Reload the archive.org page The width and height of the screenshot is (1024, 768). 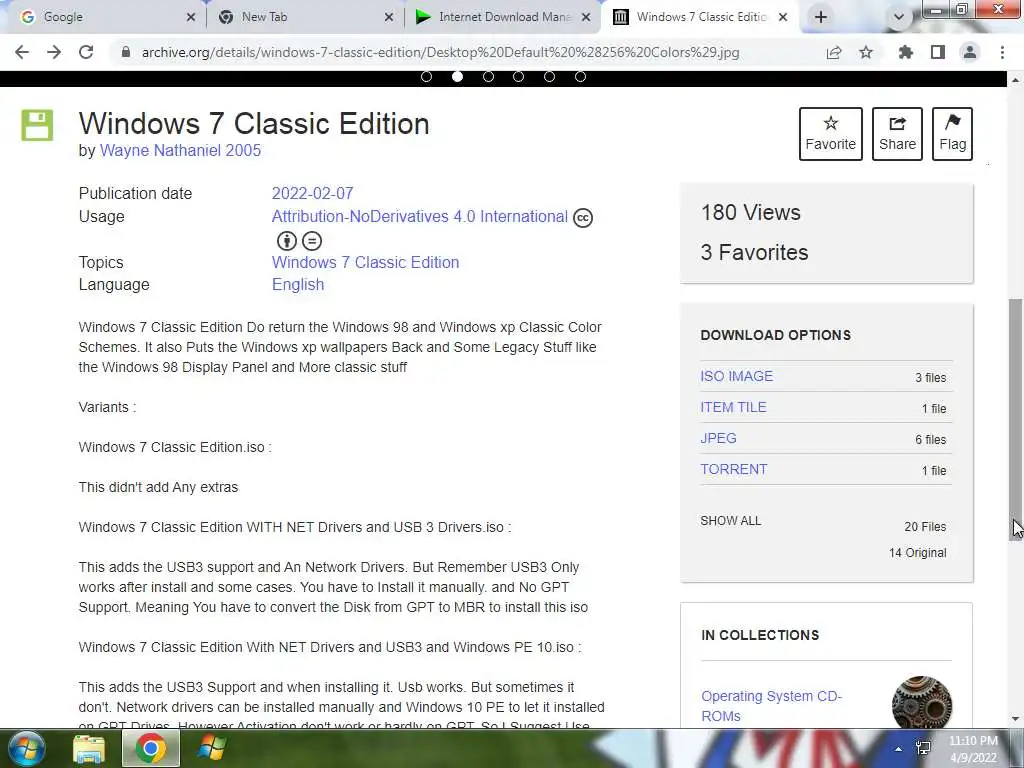point(86,52)
